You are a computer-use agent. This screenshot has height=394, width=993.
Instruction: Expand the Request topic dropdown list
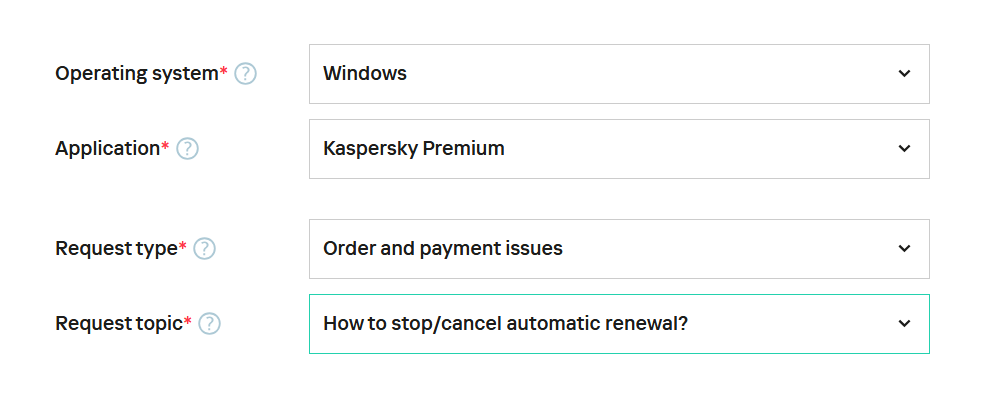(619, 324)
